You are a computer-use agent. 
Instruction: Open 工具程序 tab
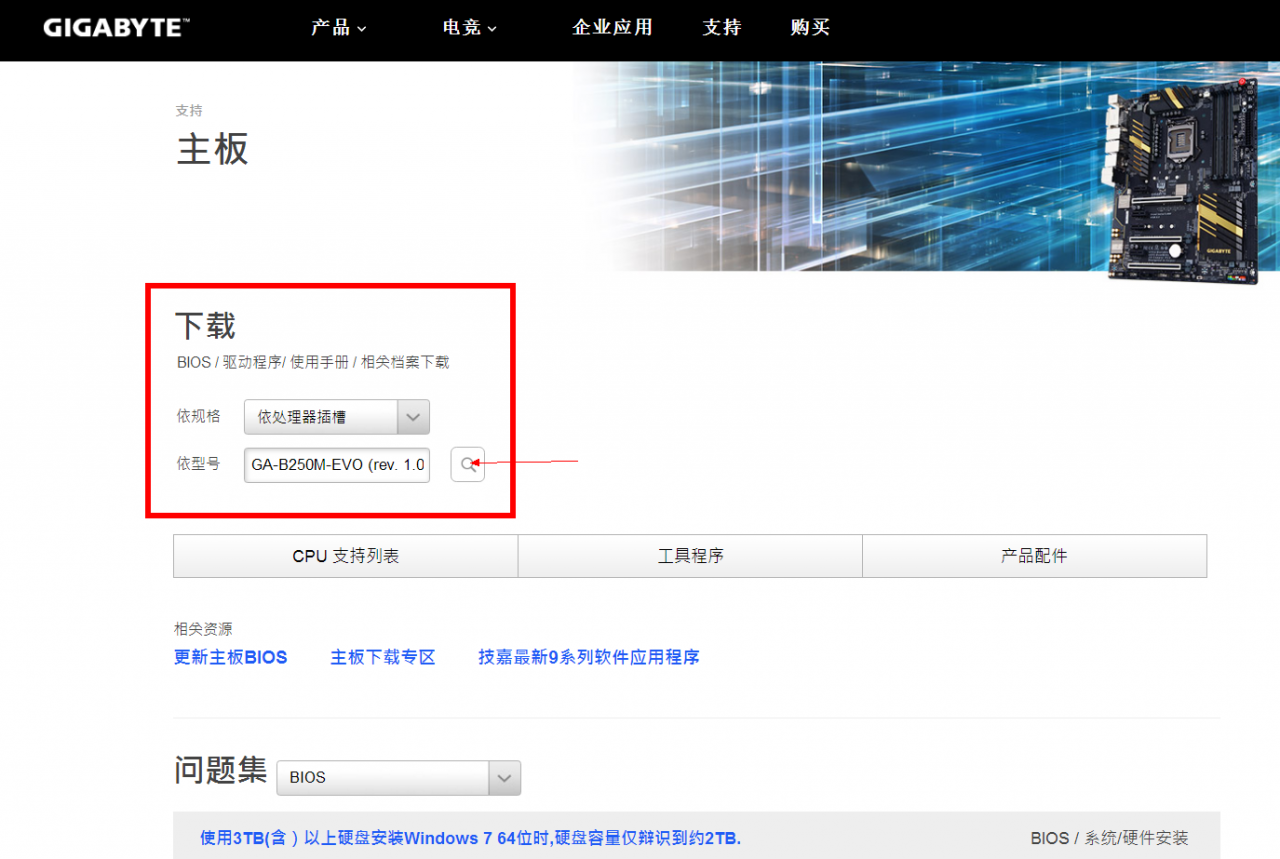pyautogui.click(x=690, y=556)
